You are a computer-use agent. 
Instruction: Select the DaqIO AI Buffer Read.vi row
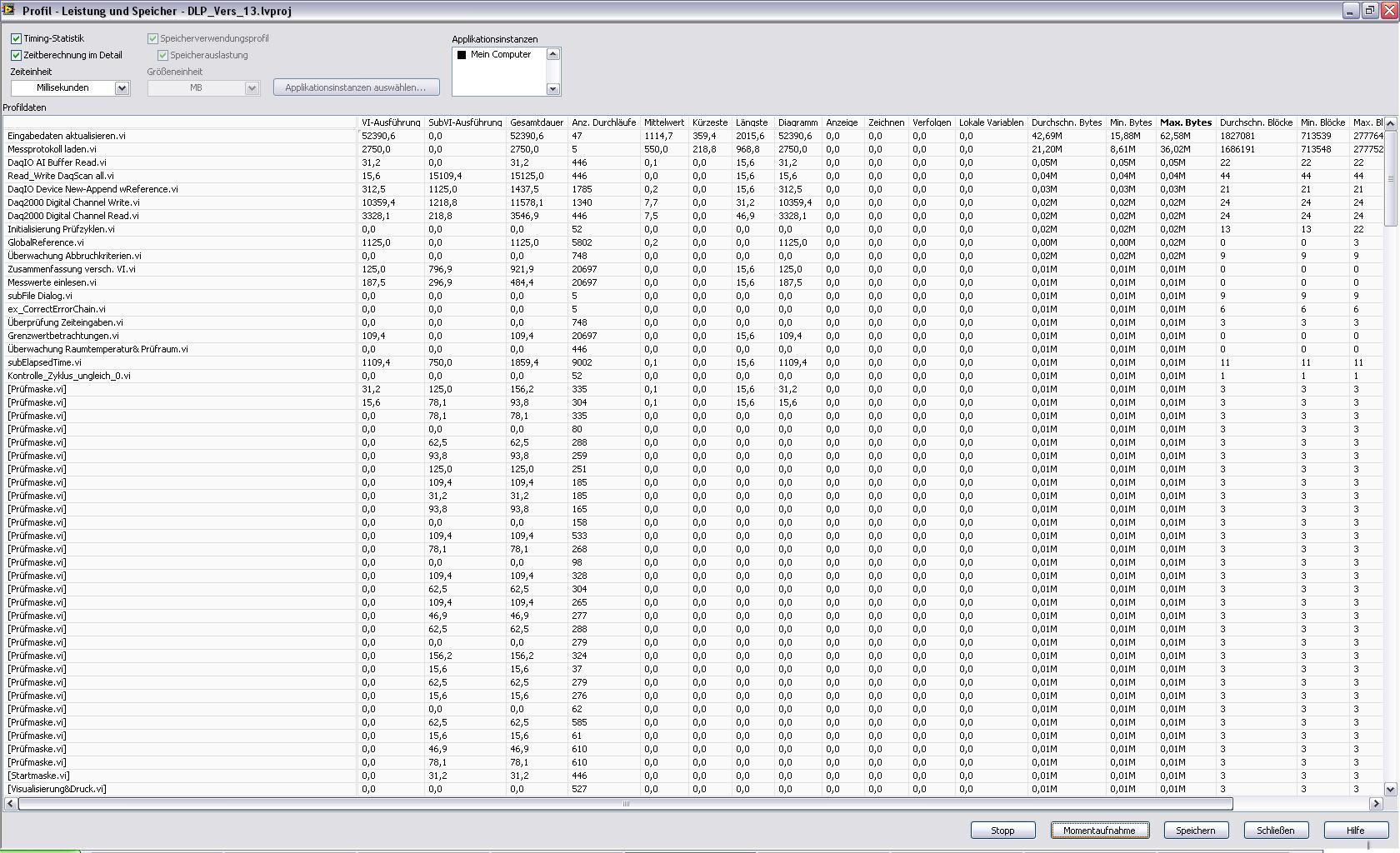pyautogui.click(x=692, y=162)
